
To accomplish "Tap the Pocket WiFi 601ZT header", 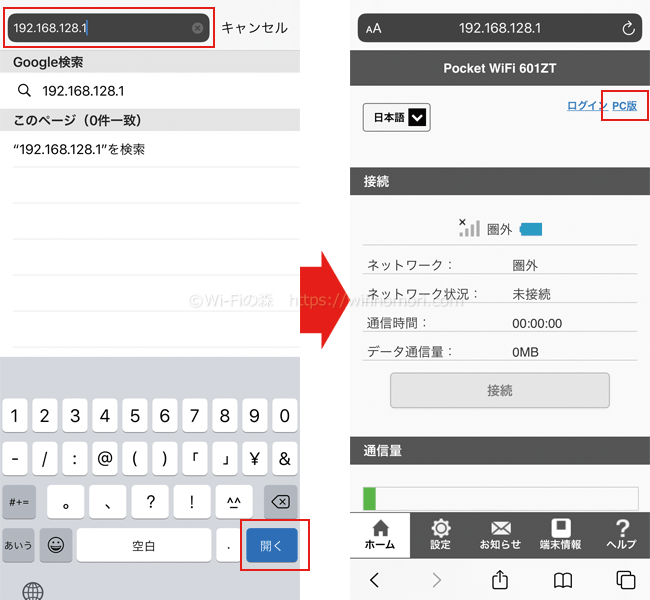I will 500,68.
